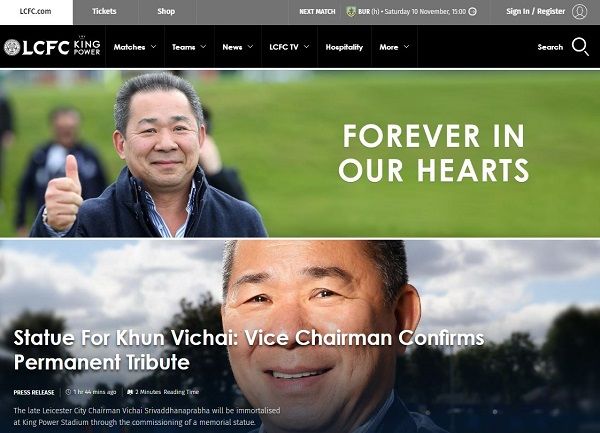Click the Leicester City fox crest logo

(x=12, y=47)
